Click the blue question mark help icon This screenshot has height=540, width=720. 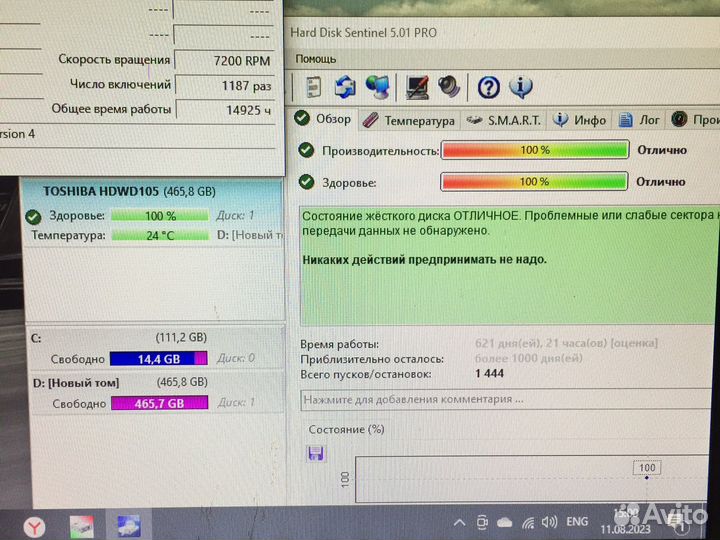[489, 87]
